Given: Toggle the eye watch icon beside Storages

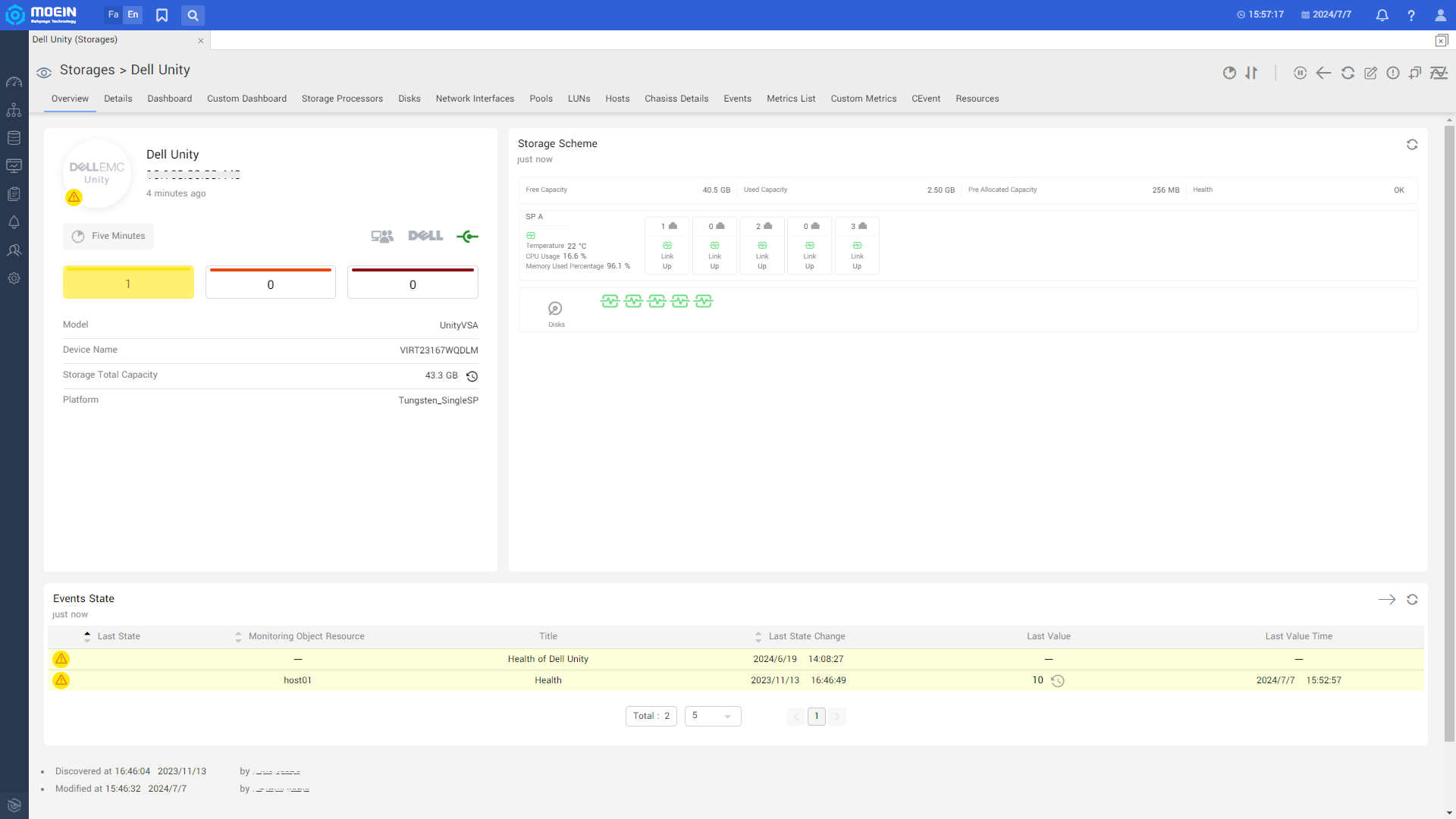Looking at the screenshot, I should (44, 73).
